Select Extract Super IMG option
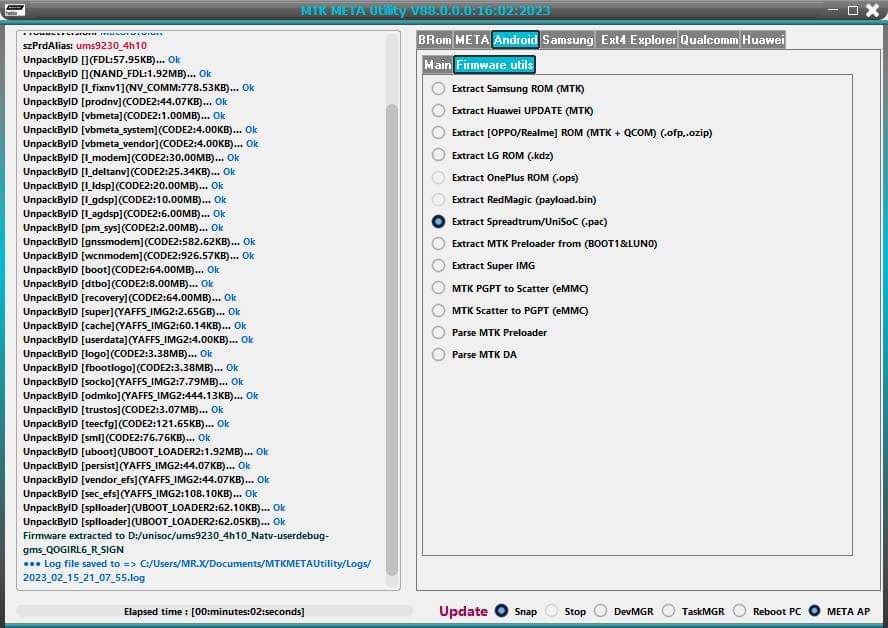This screenshot has width=888, height=628. coord(438,266)
